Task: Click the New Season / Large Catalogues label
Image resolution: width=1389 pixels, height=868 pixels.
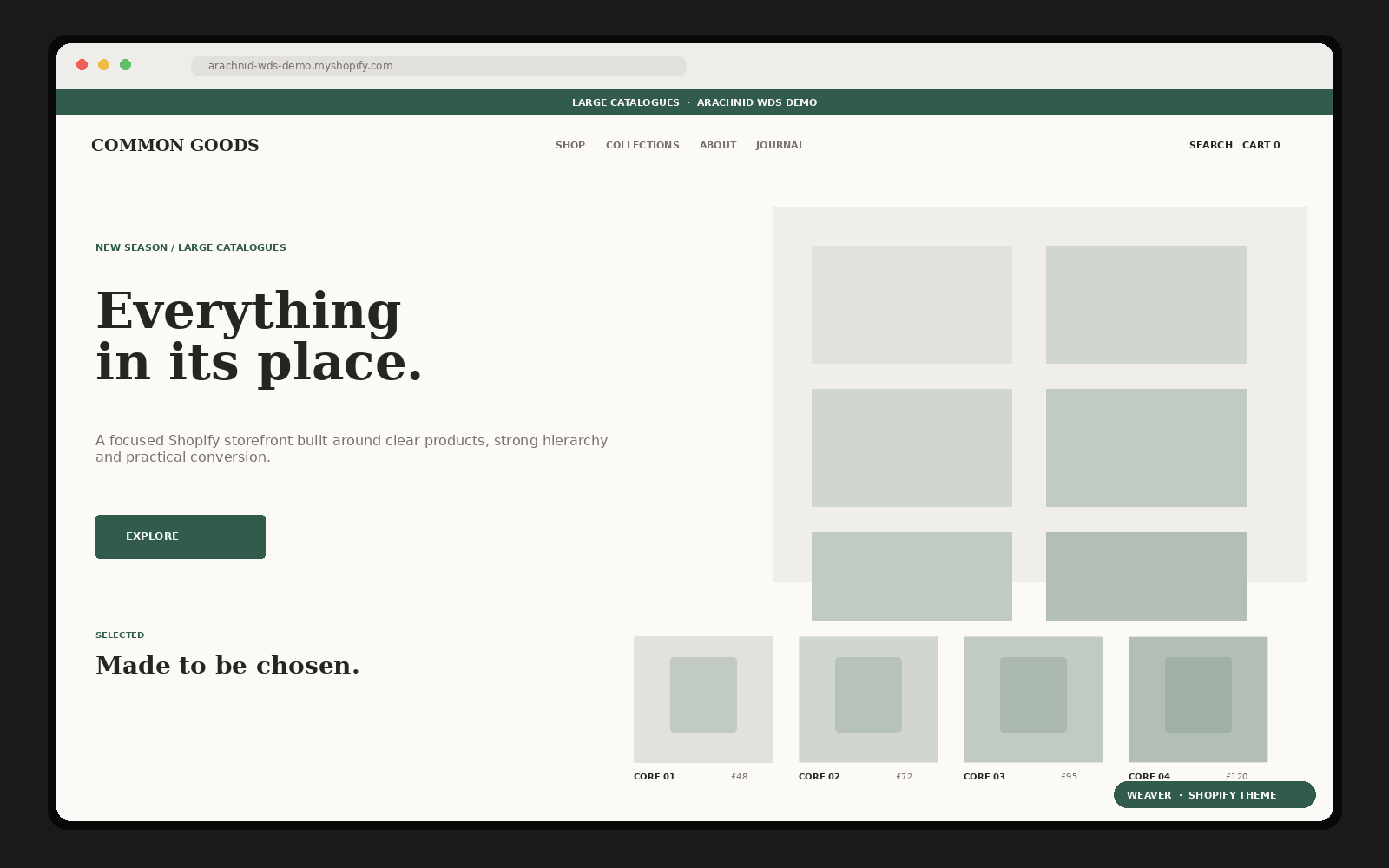Action: [x=191, y=247]
